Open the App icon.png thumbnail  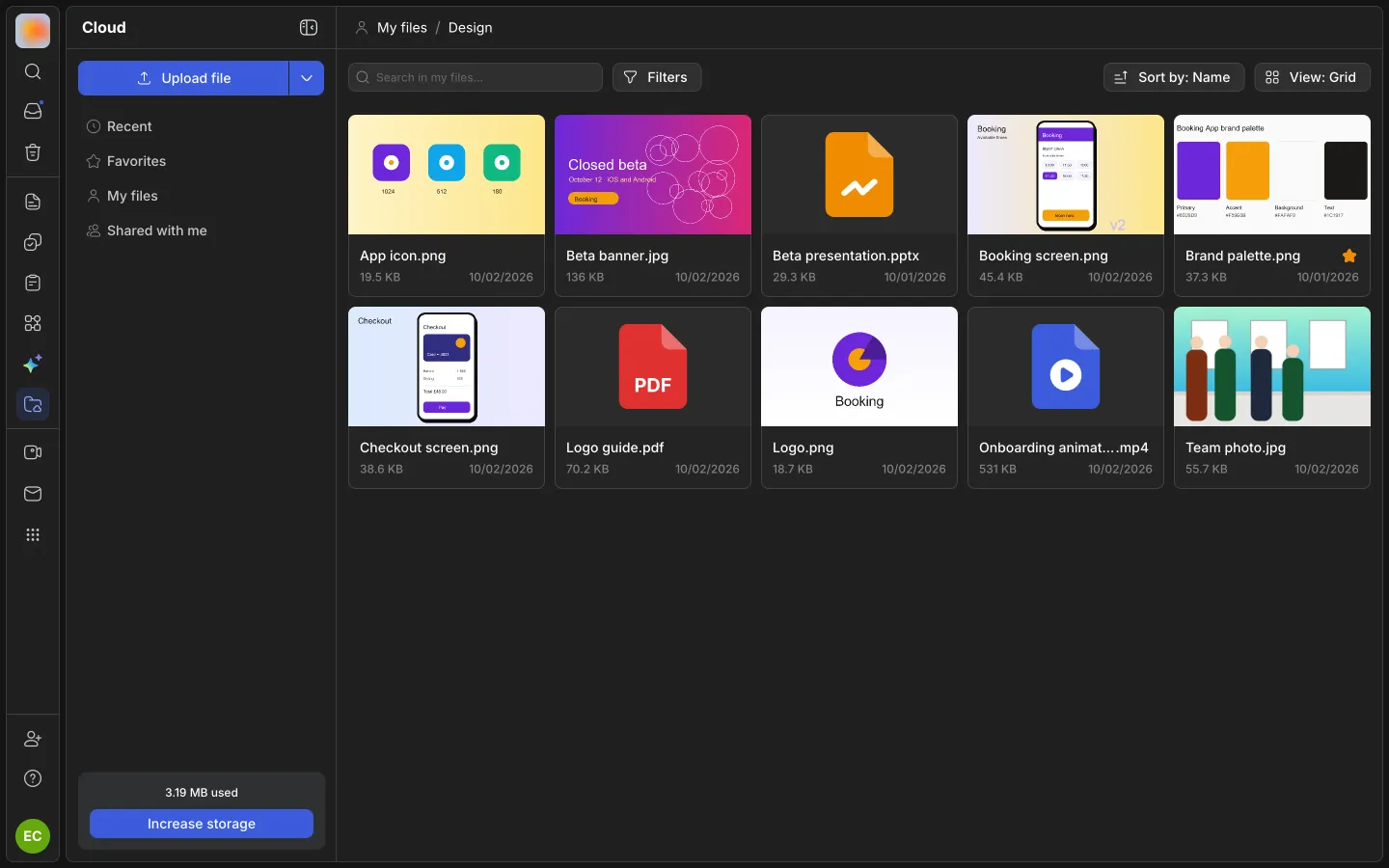[447, 175]
